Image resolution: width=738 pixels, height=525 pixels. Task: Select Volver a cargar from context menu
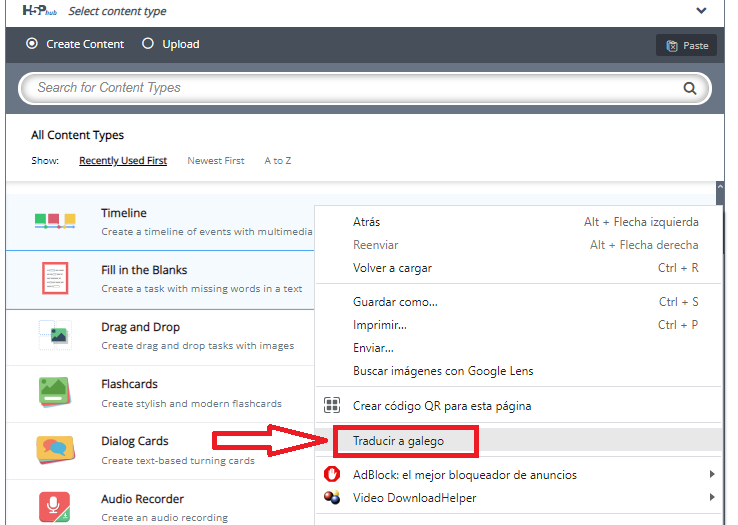(x=392, y=268)
